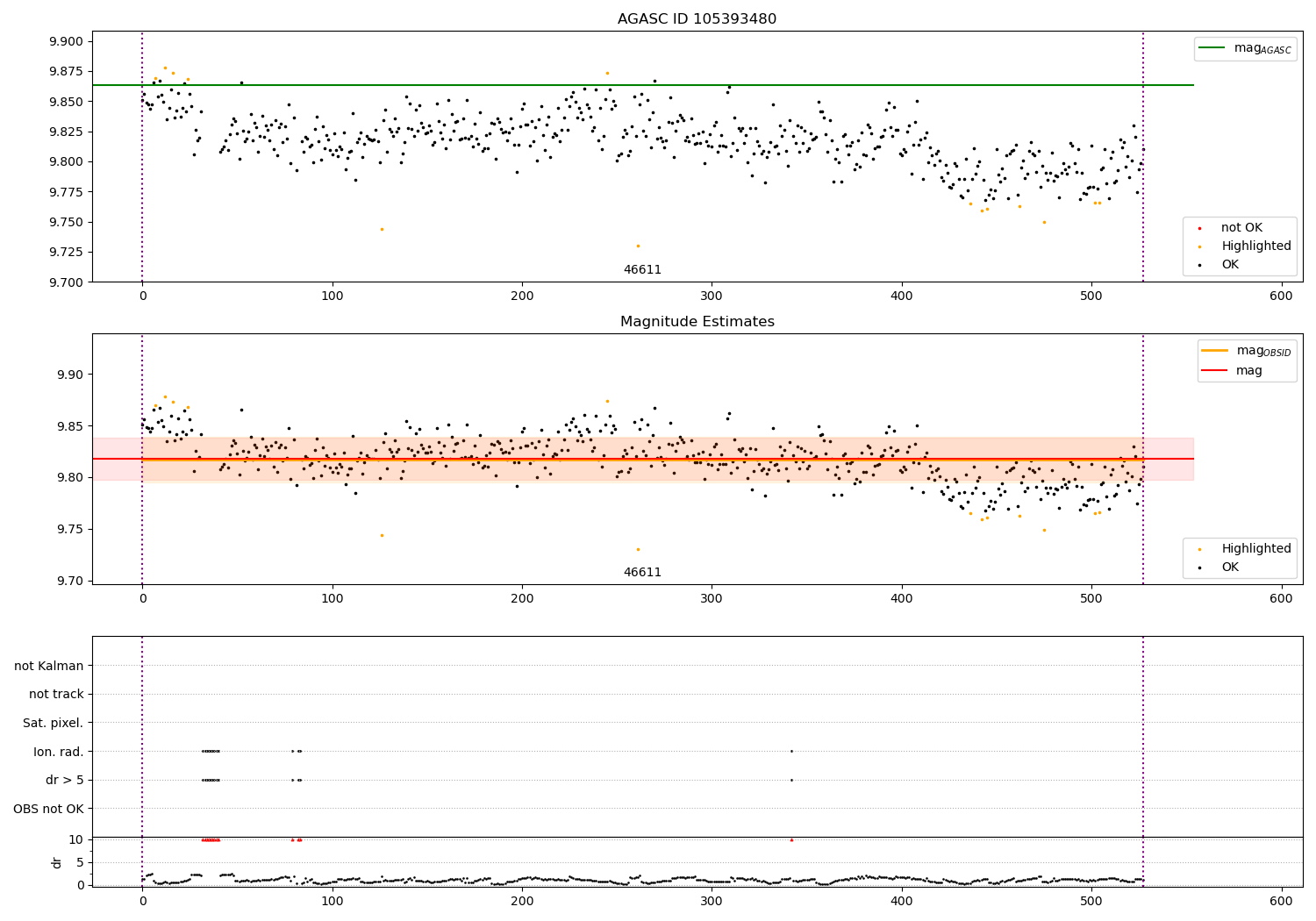Click the 9.90 tick label on middle plot
Viewport: 1316px width, 921px height.
pos(69,375)
